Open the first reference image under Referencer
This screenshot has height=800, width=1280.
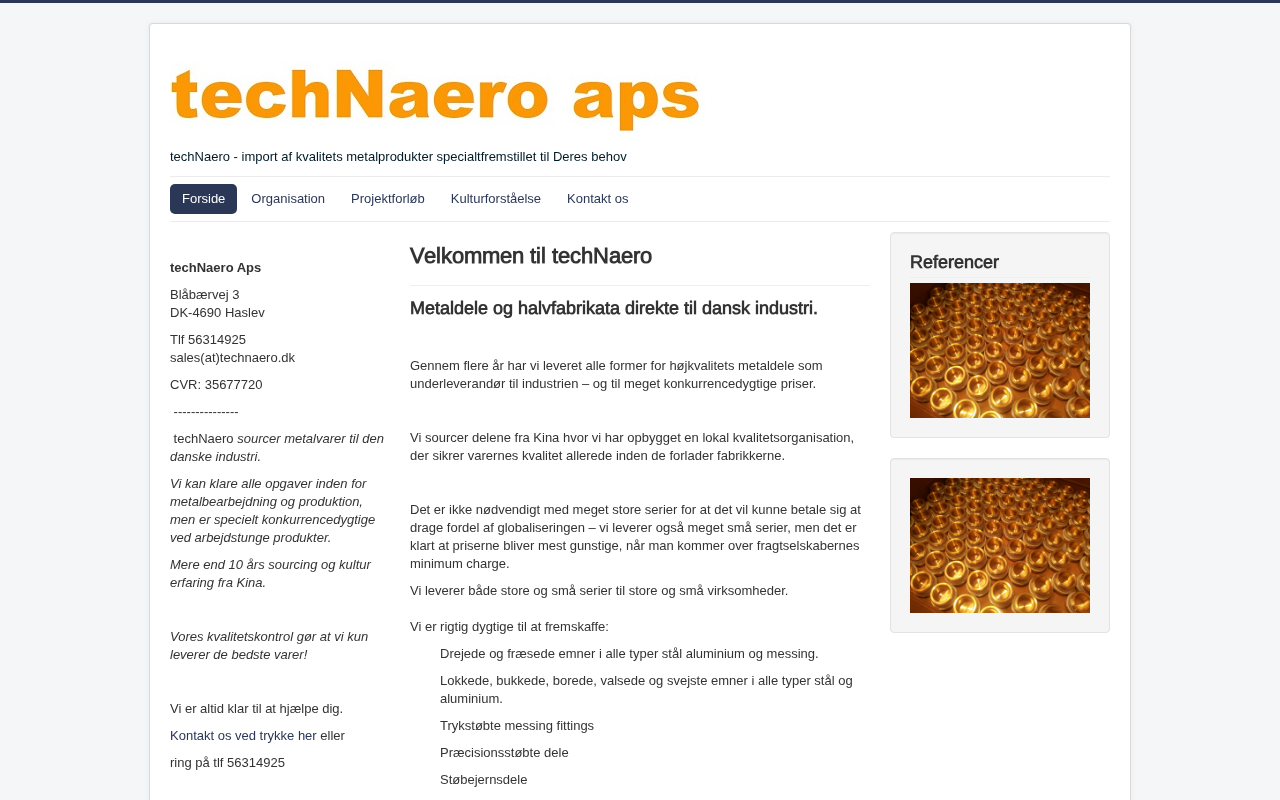pyautogui.click(x=1000, y=350)
